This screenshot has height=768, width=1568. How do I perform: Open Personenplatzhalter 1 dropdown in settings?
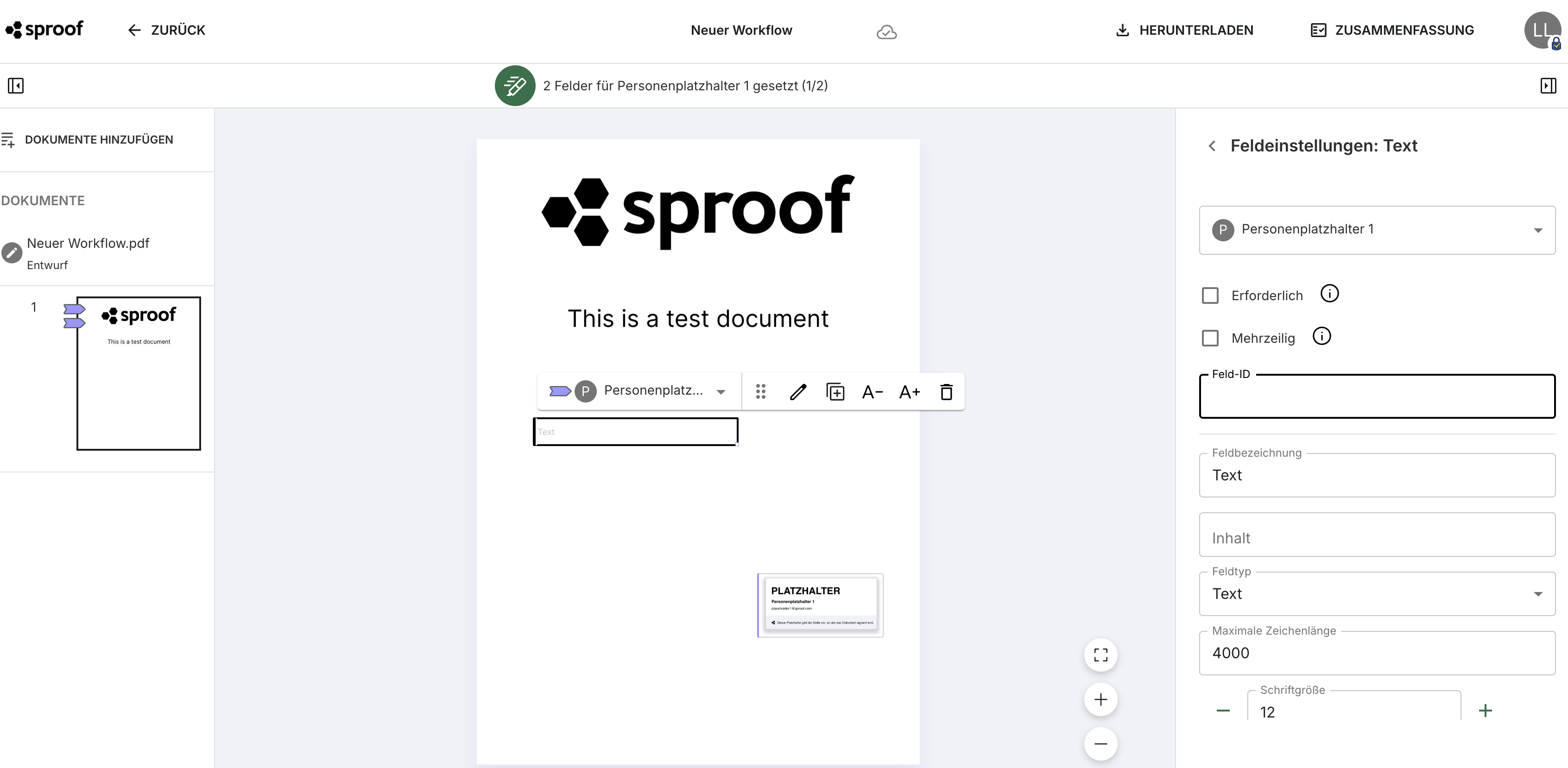click(1377, 230)
